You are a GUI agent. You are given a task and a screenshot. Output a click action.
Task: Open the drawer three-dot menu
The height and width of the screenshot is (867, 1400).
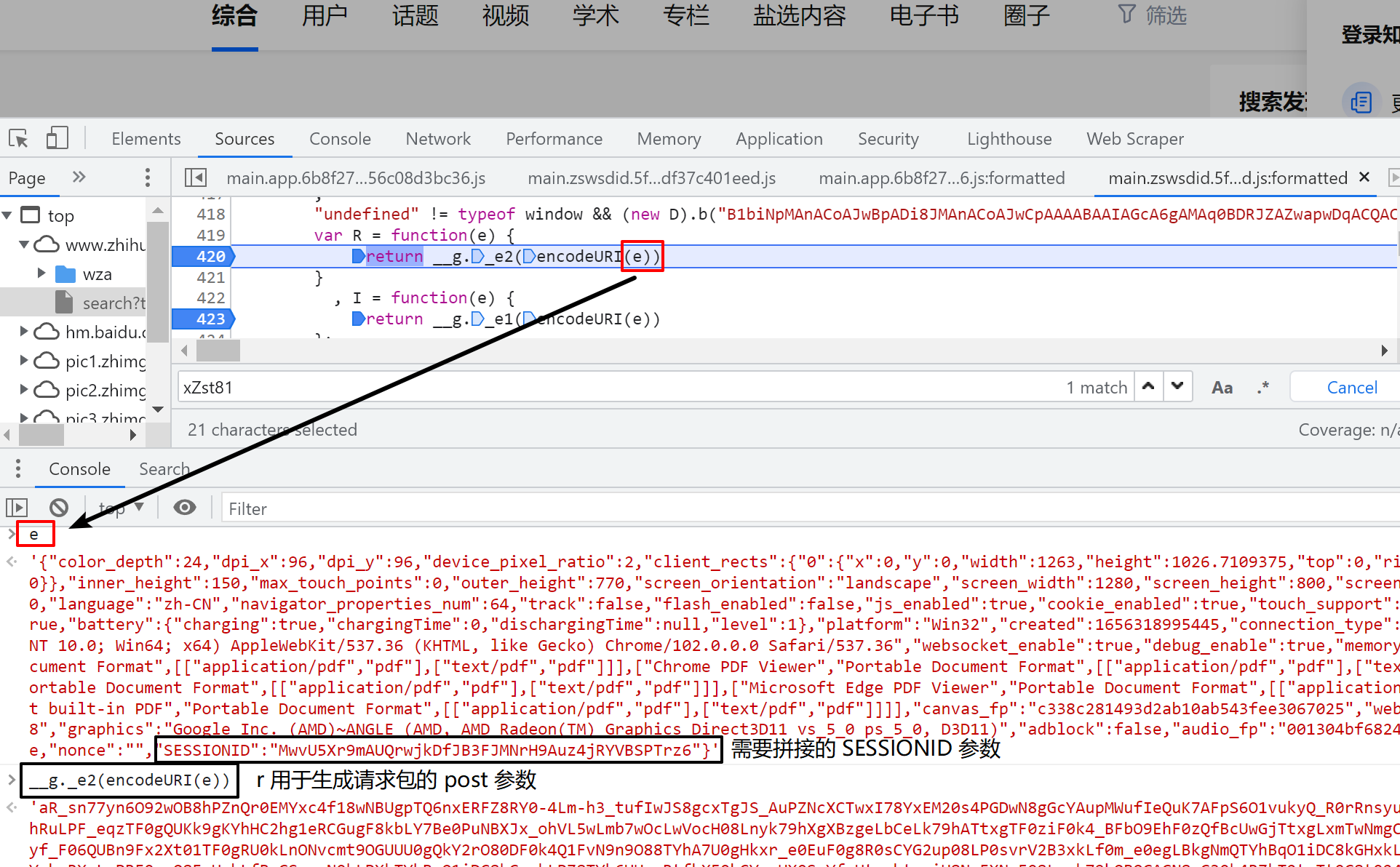tap(17, 469)
